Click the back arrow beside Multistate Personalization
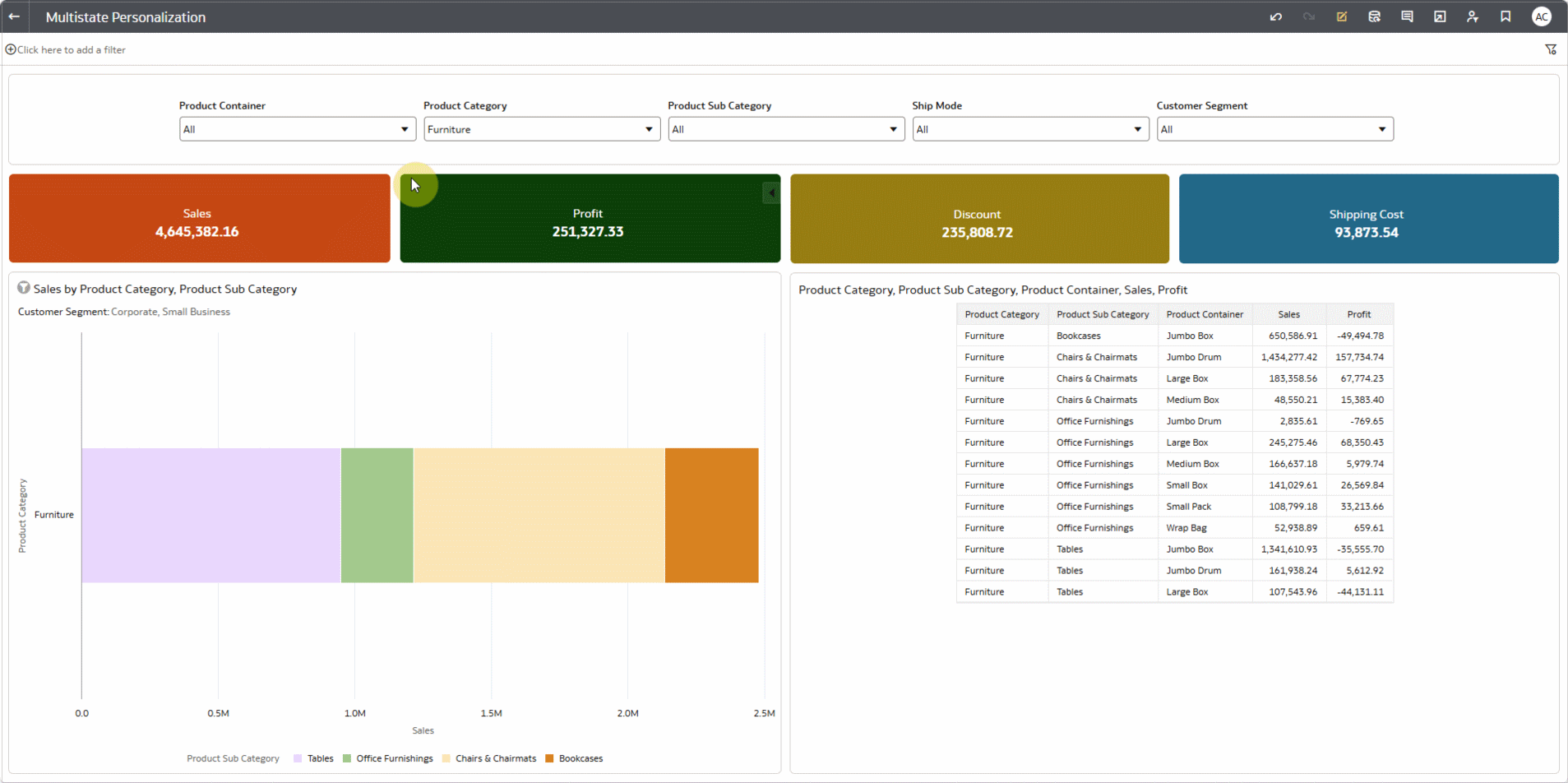The width and height of the screenshot is (1568, 783). pyautogui.click(x=15, y=16)
